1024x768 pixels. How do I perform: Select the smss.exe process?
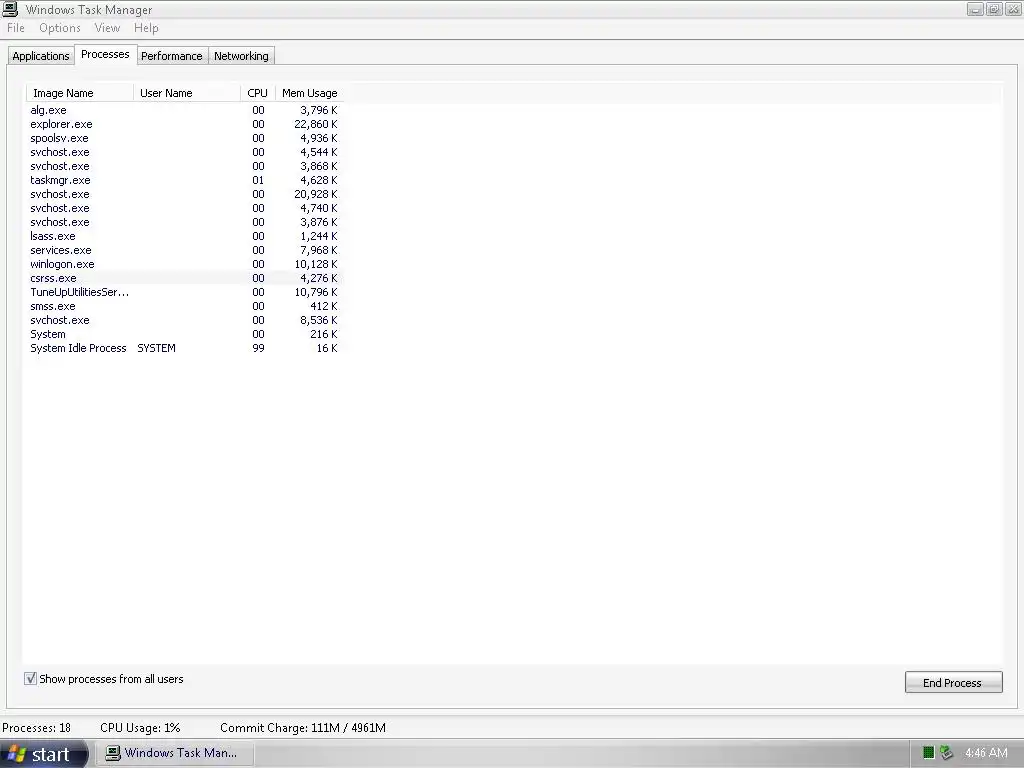[184, 306]
